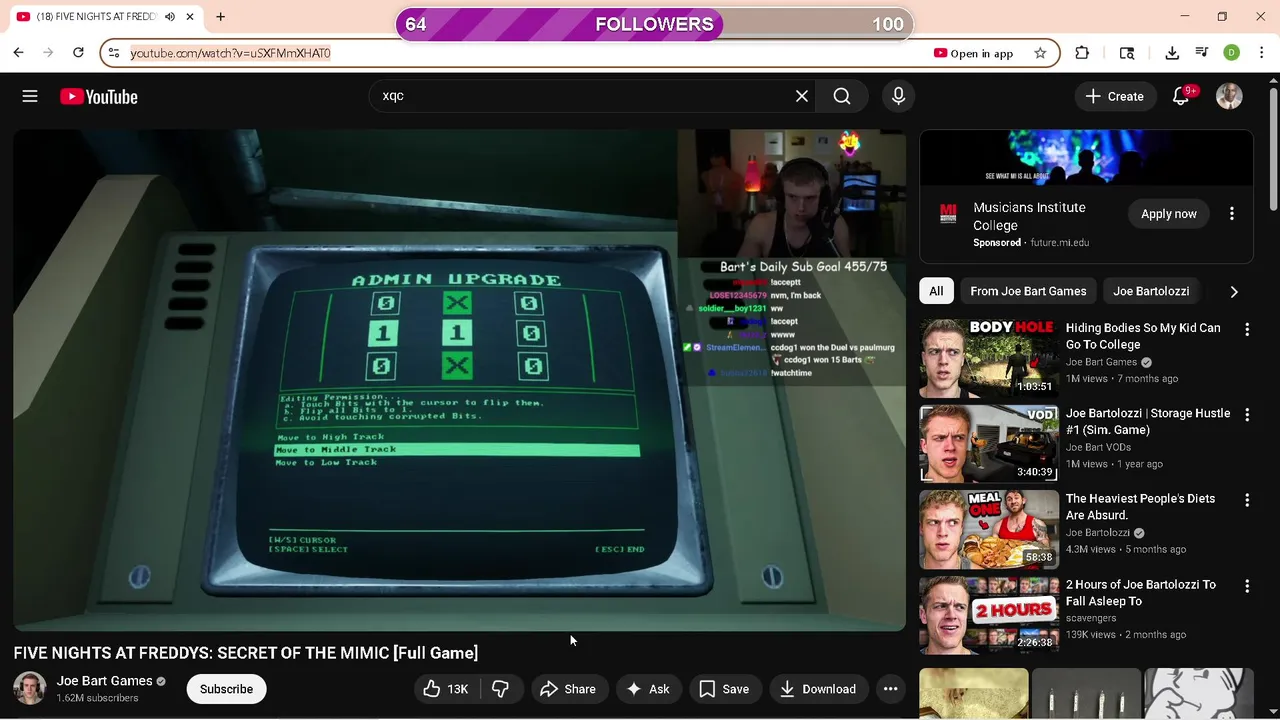
Task: Click the video player area
Action: pyautogui.click(x=459, y=380)
